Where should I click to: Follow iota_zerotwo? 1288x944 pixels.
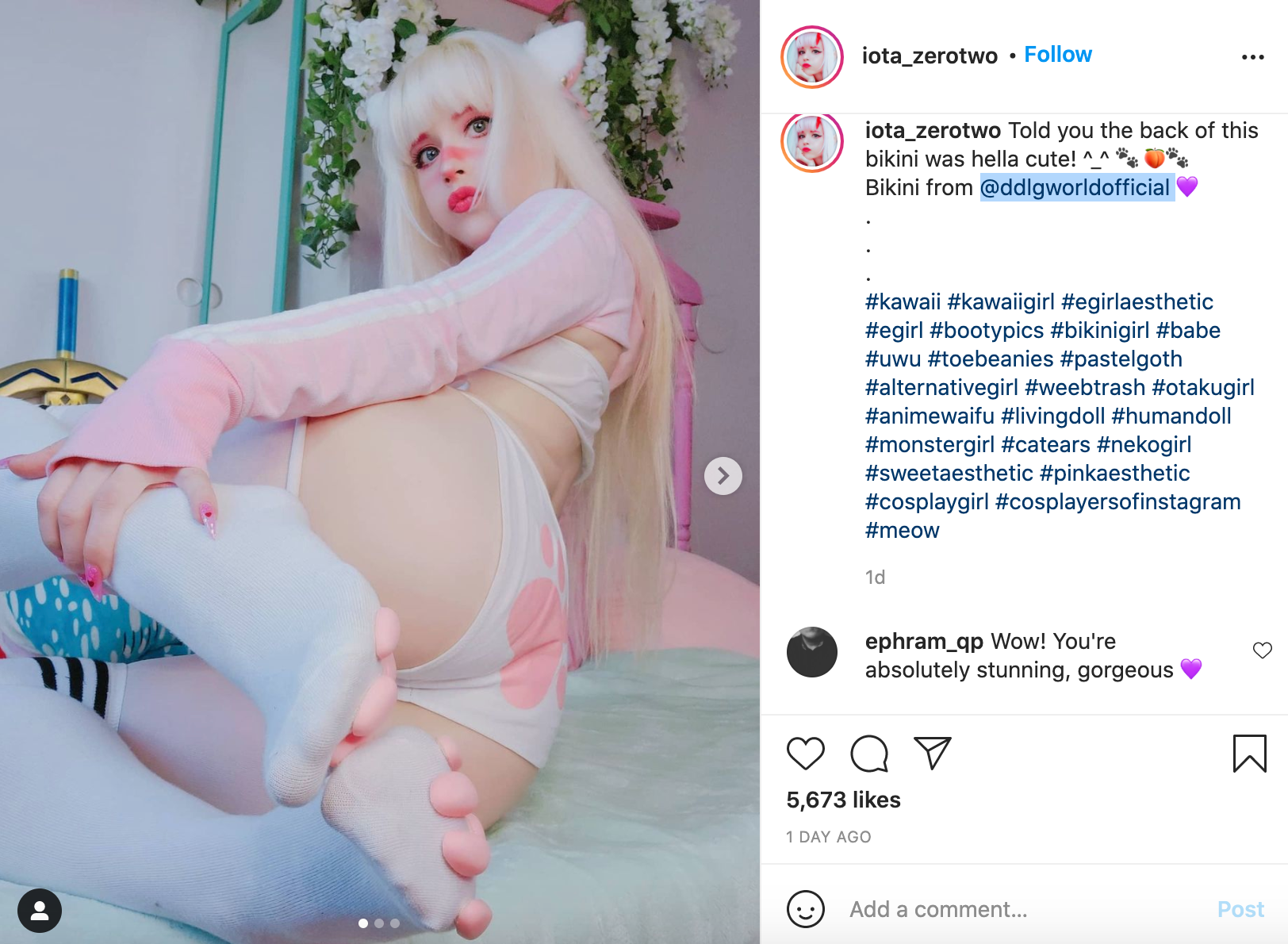1058,55
